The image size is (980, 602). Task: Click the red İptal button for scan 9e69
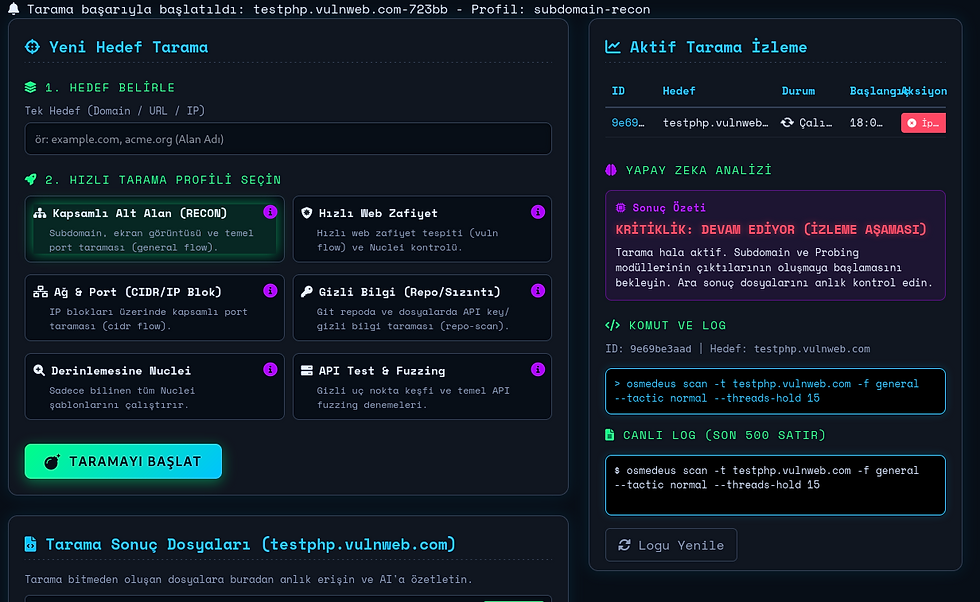[923, 123]
